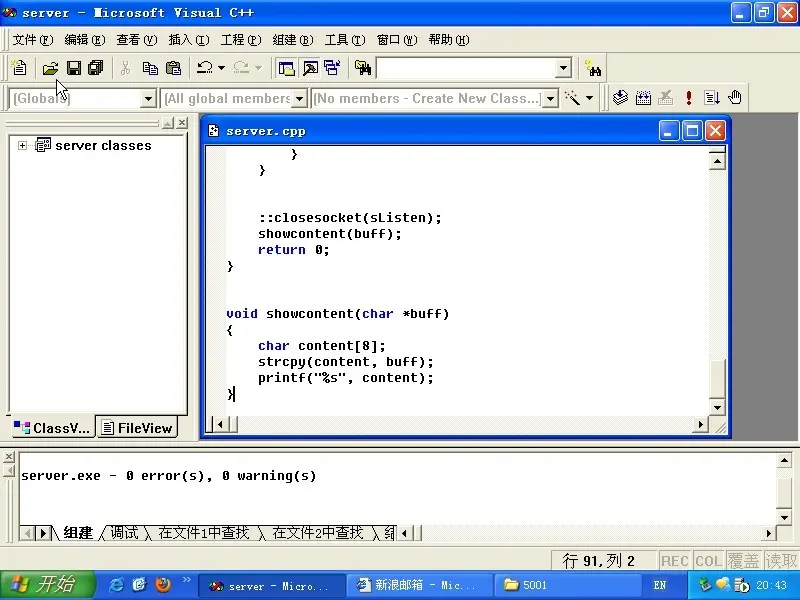Click the server.exe 0 error(s) output line
This screenshot has height=600, width=800.
tap(168, 476)
